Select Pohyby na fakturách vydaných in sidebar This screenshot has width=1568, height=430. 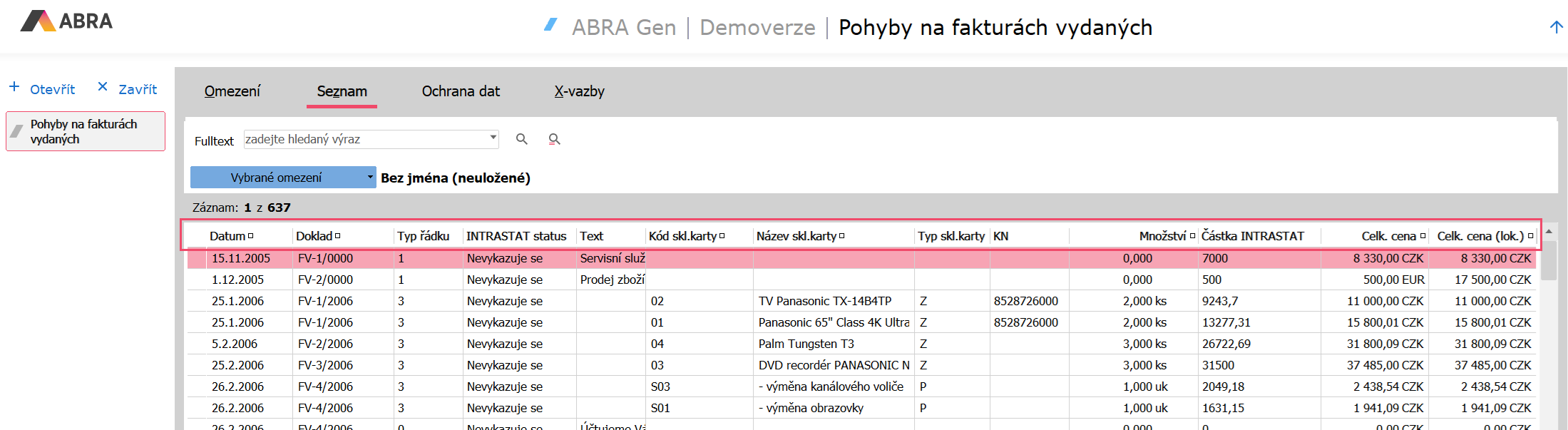click(86, 131)
